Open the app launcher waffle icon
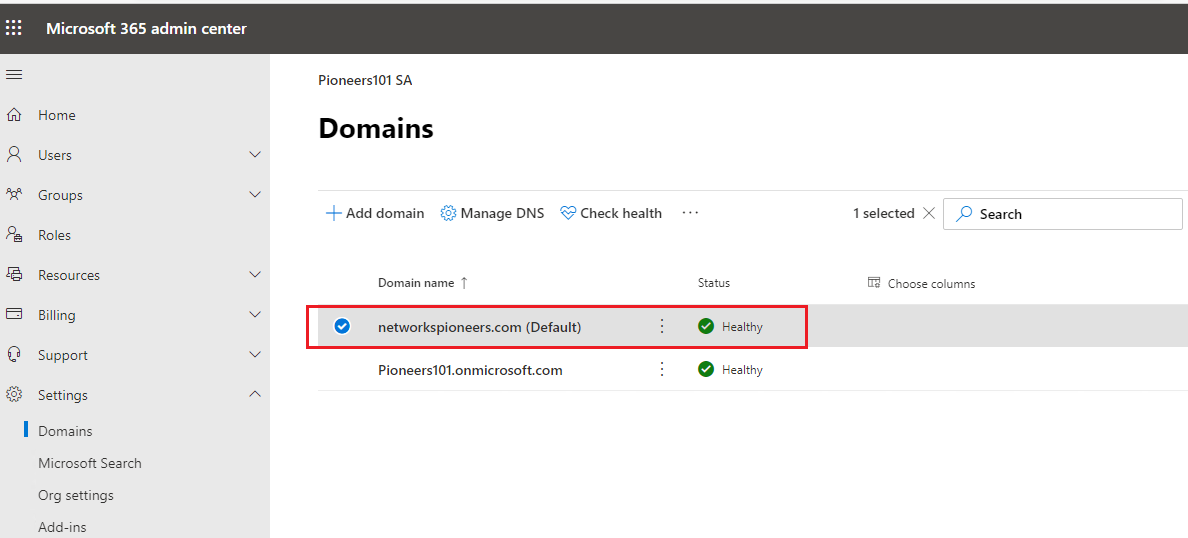1188x538 pixels. pos(14,29)
